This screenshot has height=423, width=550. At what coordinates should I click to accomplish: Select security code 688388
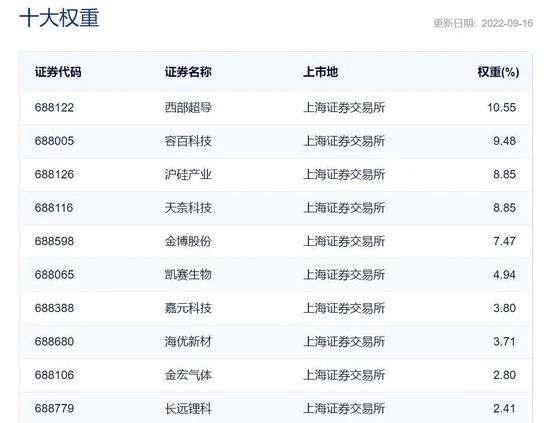54,308
